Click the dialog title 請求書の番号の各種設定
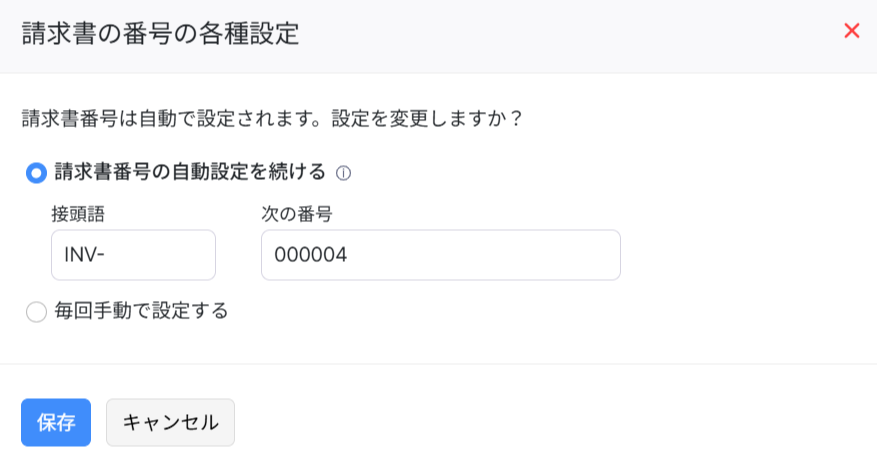Viewport: 877px width, 459px height. pyautogui.click(x=160, y=33)
